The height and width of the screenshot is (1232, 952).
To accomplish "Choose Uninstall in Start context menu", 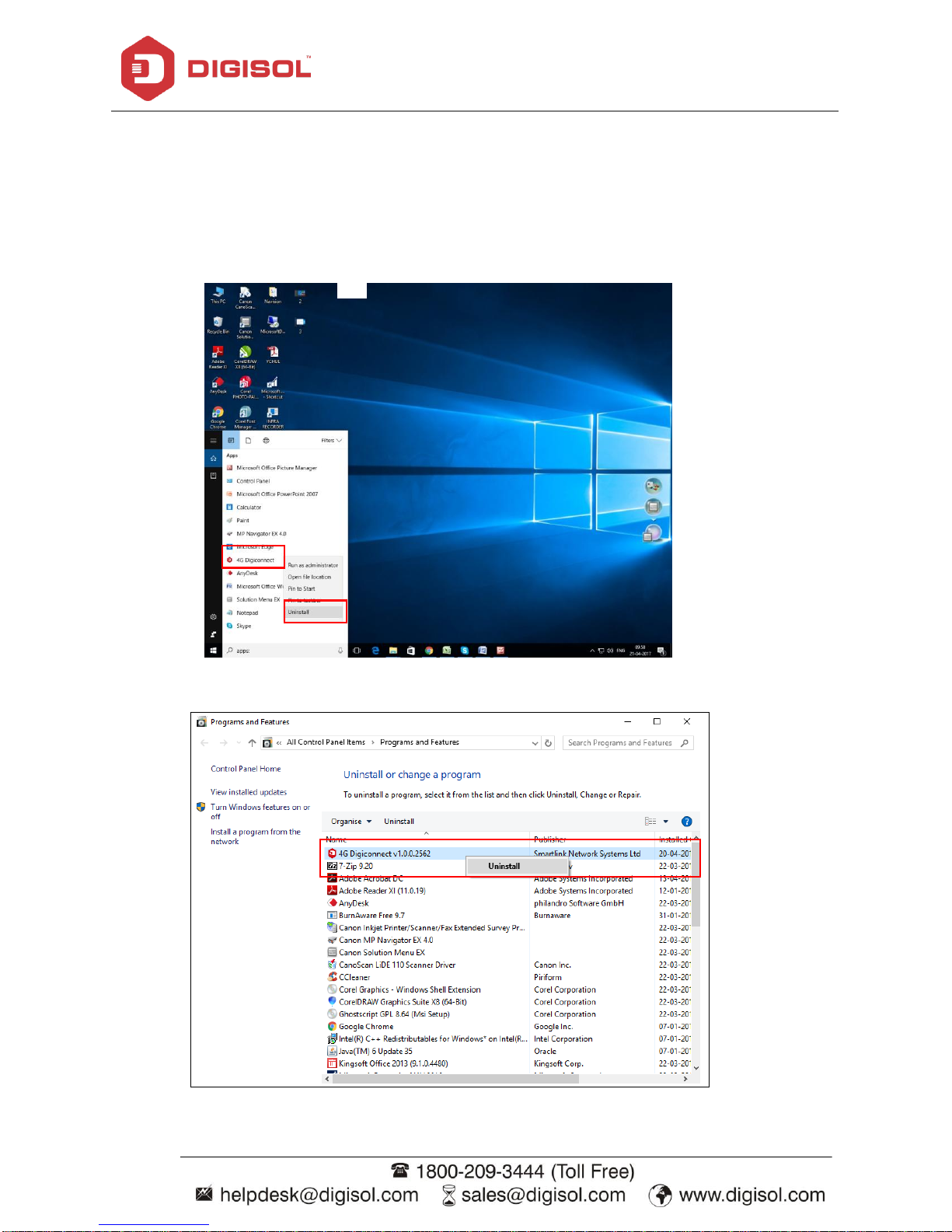I will click(x=315, y=612).
